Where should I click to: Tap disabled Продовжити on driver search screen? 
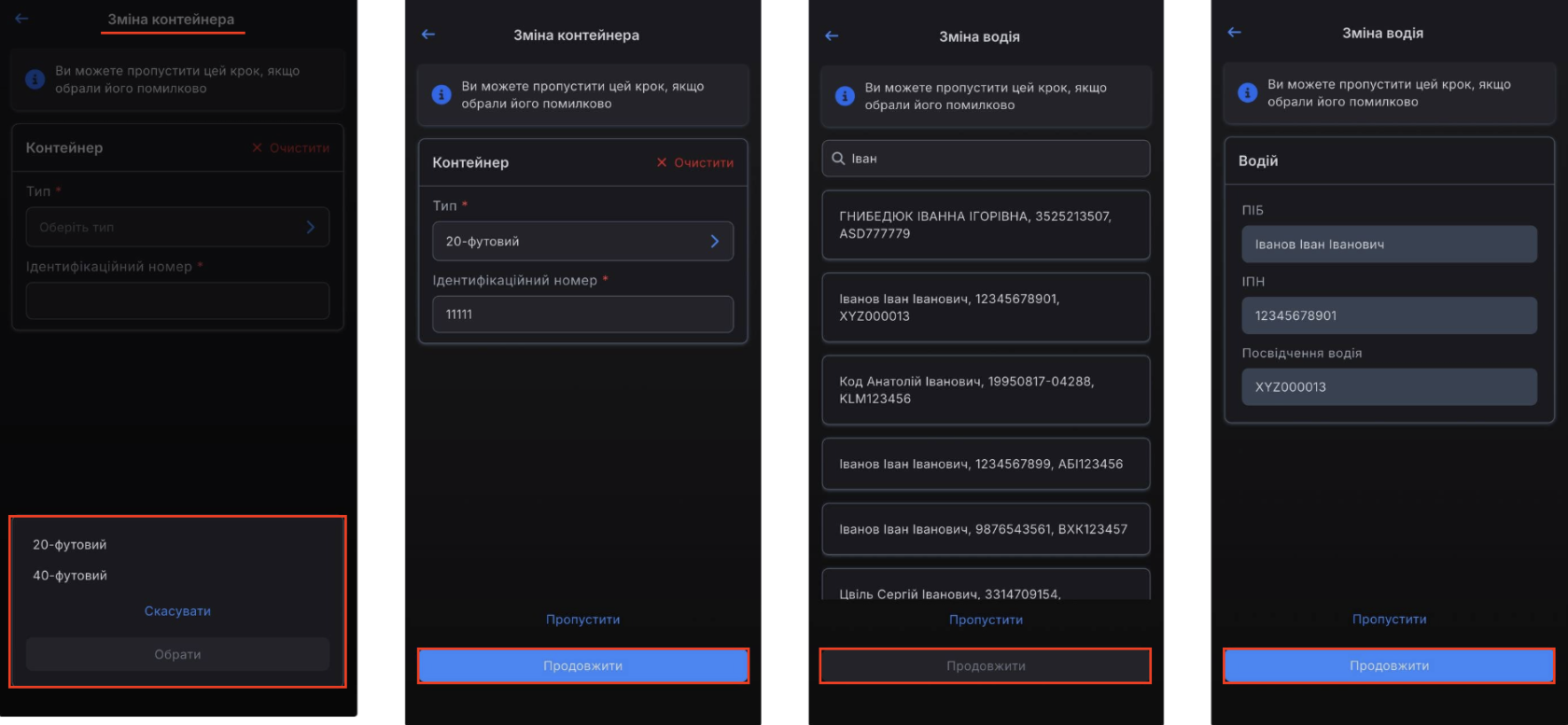[x=986, y=665]
